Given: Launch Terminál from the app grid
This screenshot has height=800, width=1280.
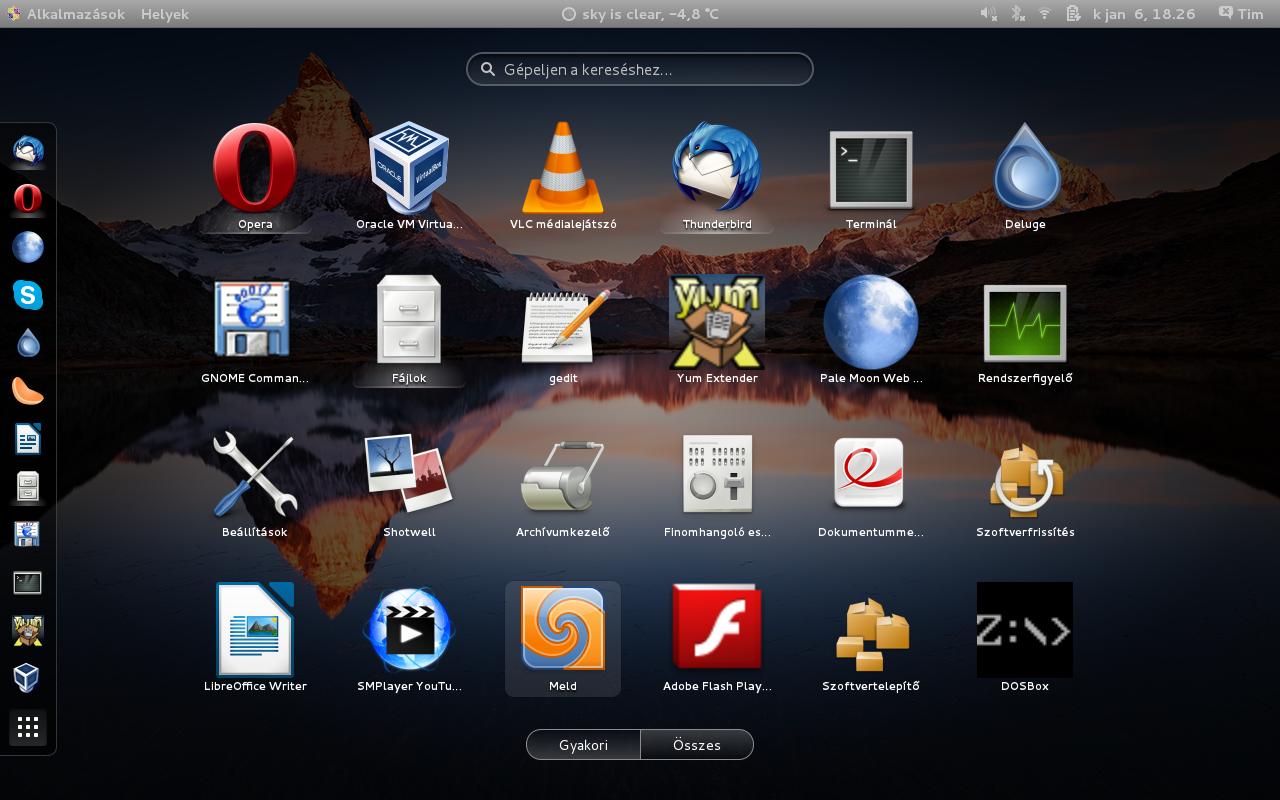Looking at the screenshot, I should pyautogui.click(x=871, y=178).
